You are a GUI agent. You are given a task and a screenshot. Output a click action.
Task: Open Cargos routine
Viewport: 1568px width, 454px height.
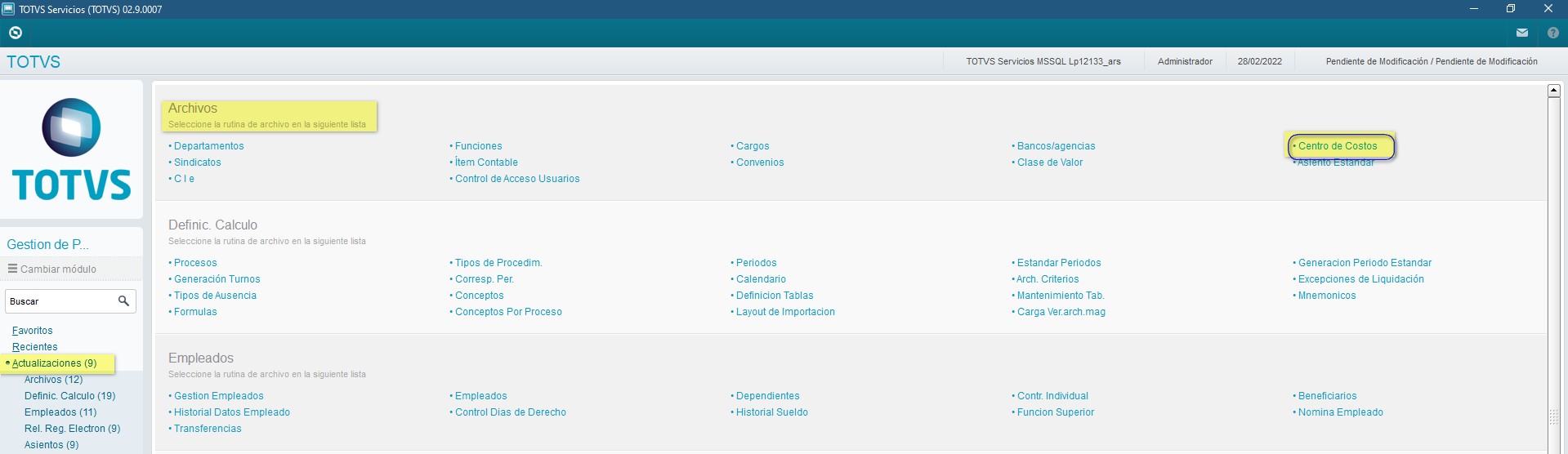click(x=753, y=146)
